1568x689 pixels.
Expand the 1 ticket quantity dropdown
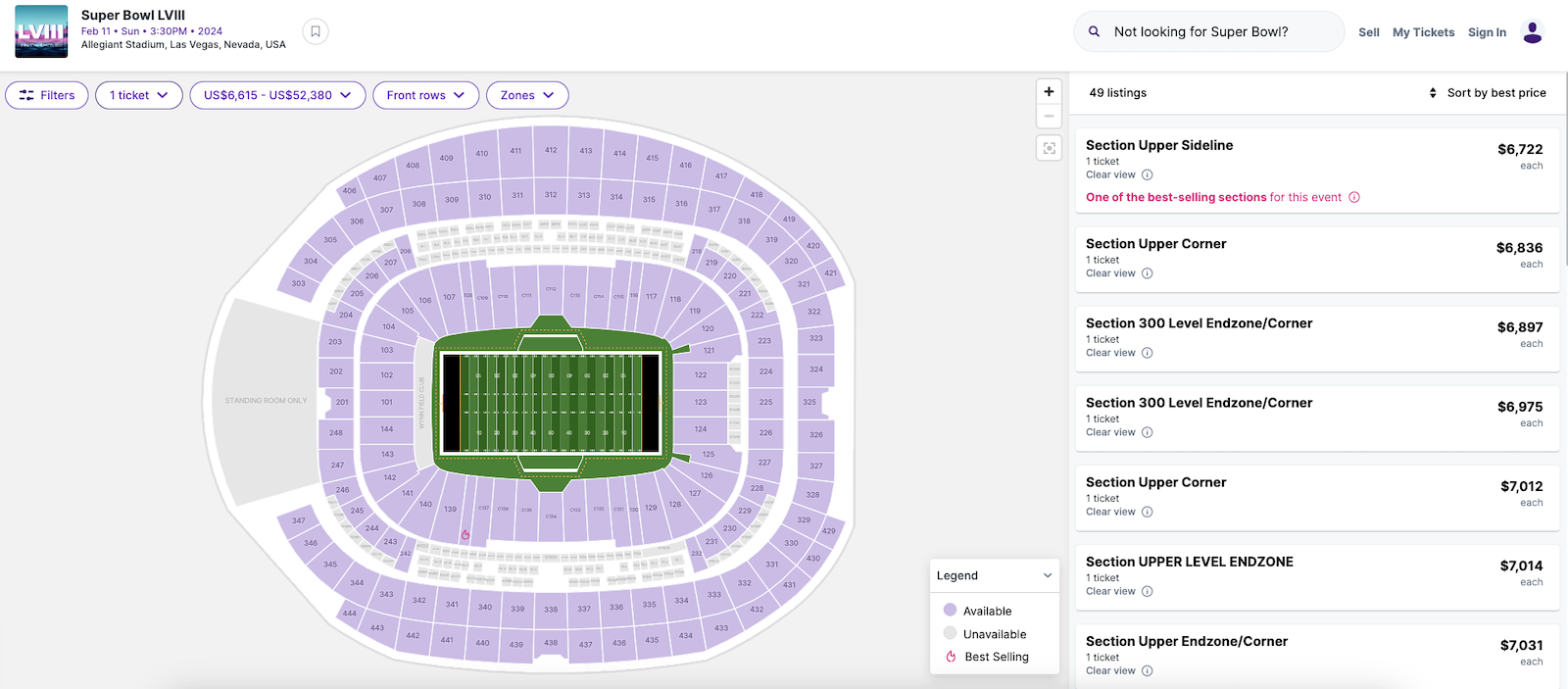click(138, 95)
